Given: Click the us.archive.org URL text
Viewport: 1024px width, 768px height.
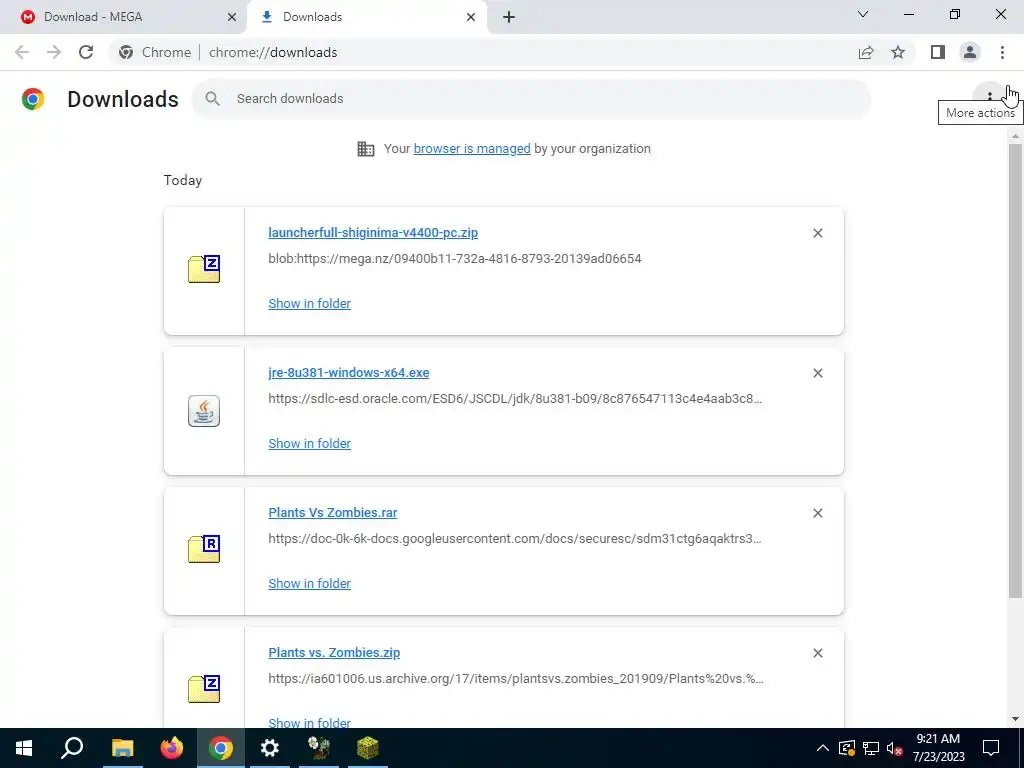Looking at the screenshot, I should coord(516,679).
